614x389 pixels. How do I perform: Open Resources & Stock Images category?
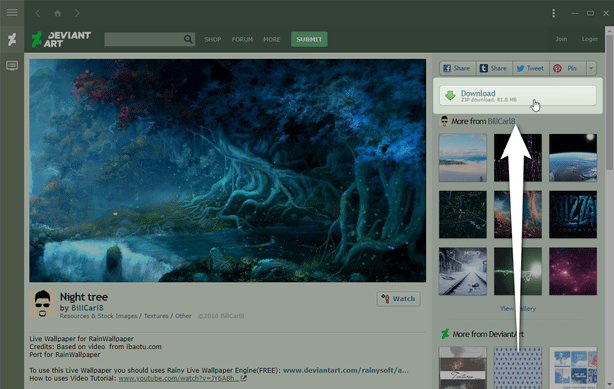pos(98,316)
